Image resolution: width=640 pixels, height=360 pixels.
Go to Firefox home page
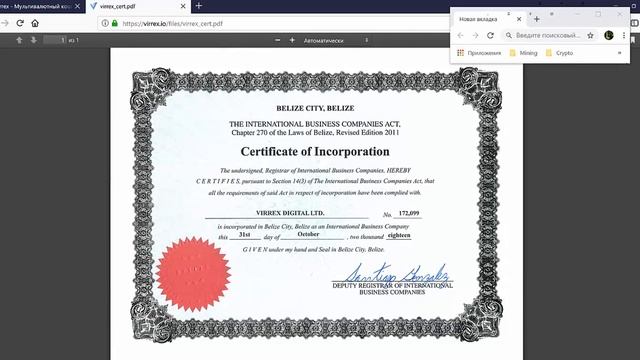point(35,23)
